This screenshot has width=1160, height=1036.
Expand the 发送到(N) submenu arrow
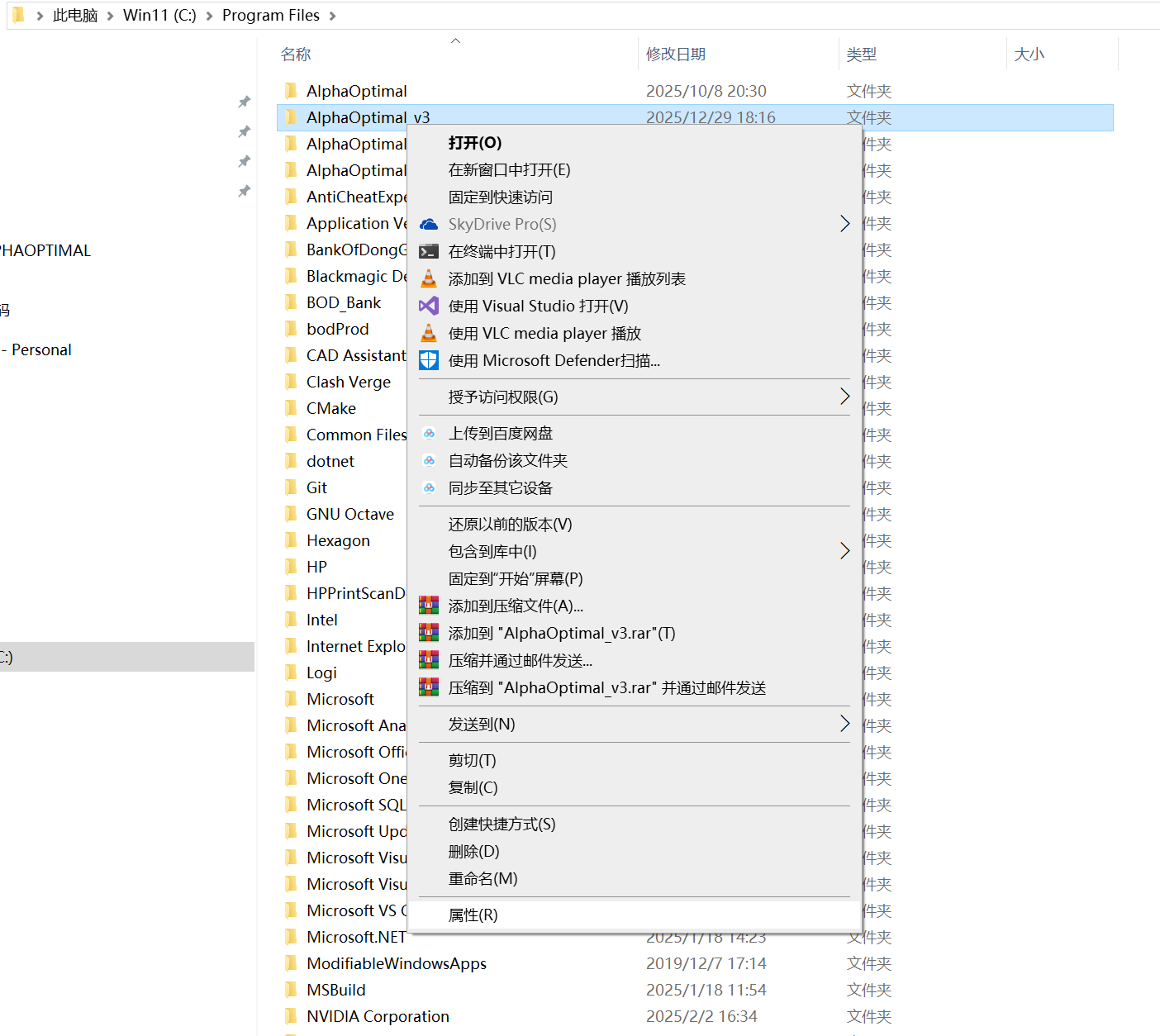point(844,725)
